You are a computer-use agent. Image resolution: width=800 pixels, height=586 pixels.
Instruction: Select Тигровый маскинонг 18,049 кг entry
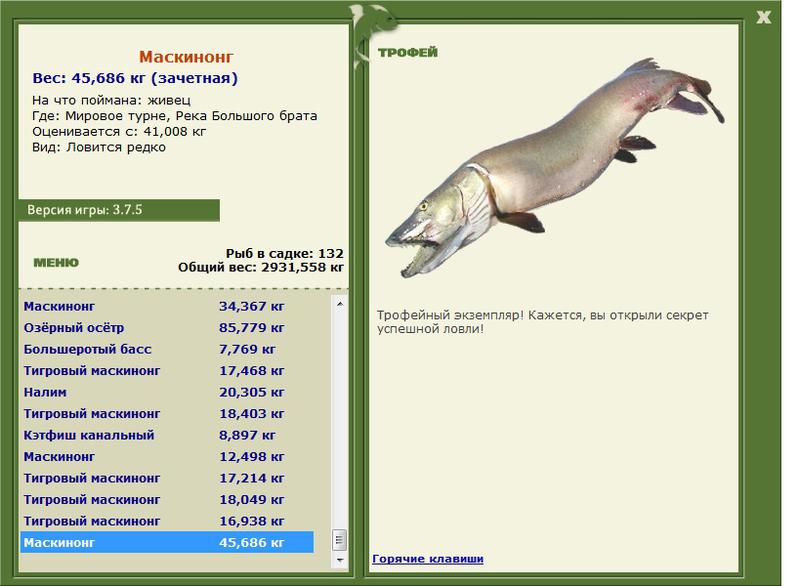[x=167, y=500]
